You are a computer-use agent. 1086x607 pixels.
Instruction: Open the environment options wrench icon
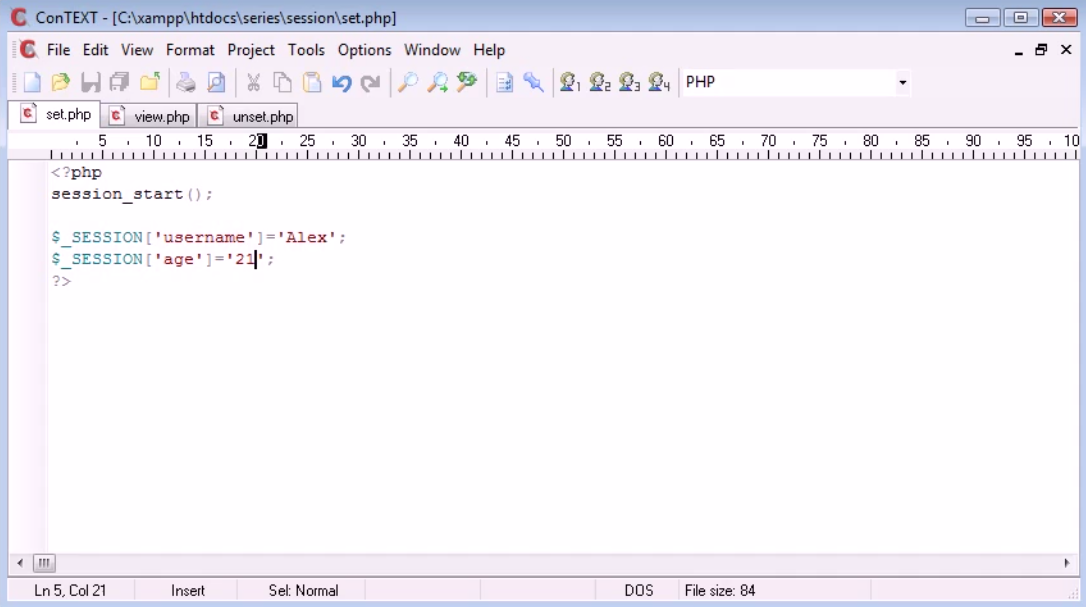pos(533,83)
